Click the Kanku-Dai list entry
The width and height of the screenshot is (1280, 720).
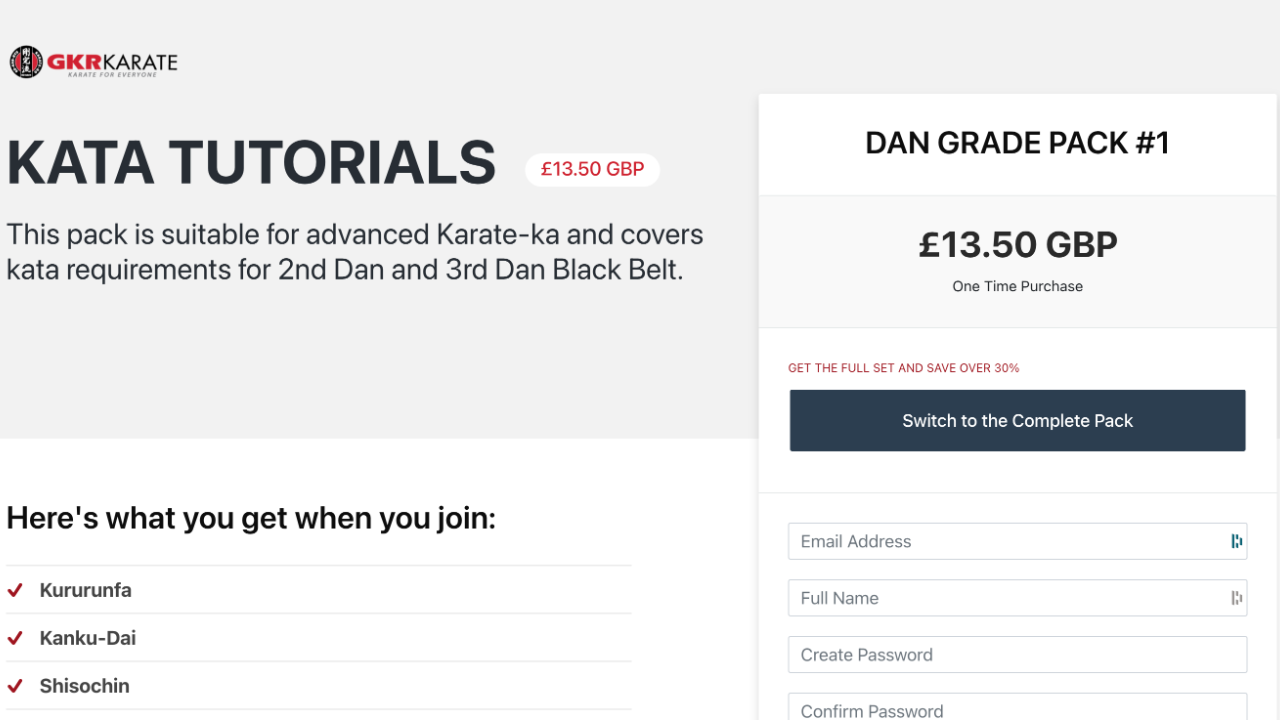pyautogui.click(x=88, y=638)
